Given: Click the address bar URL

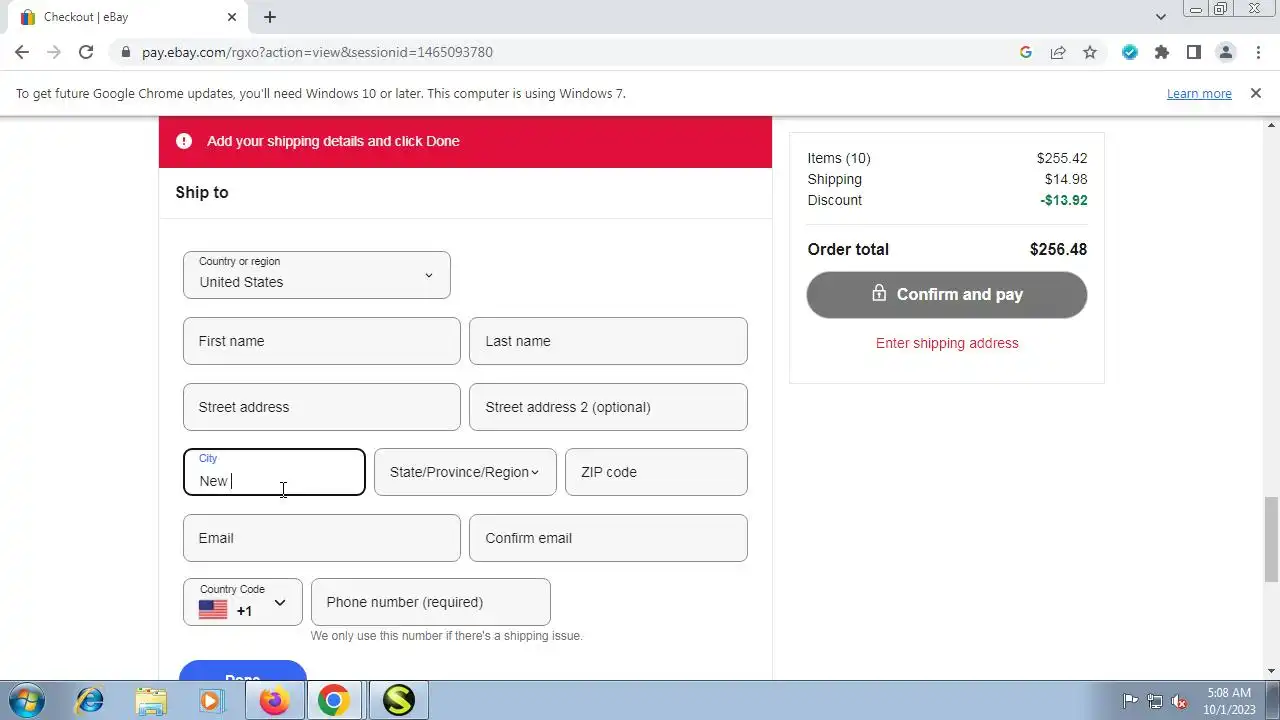Looking at the screenshot, I should (x=317, y=52).
